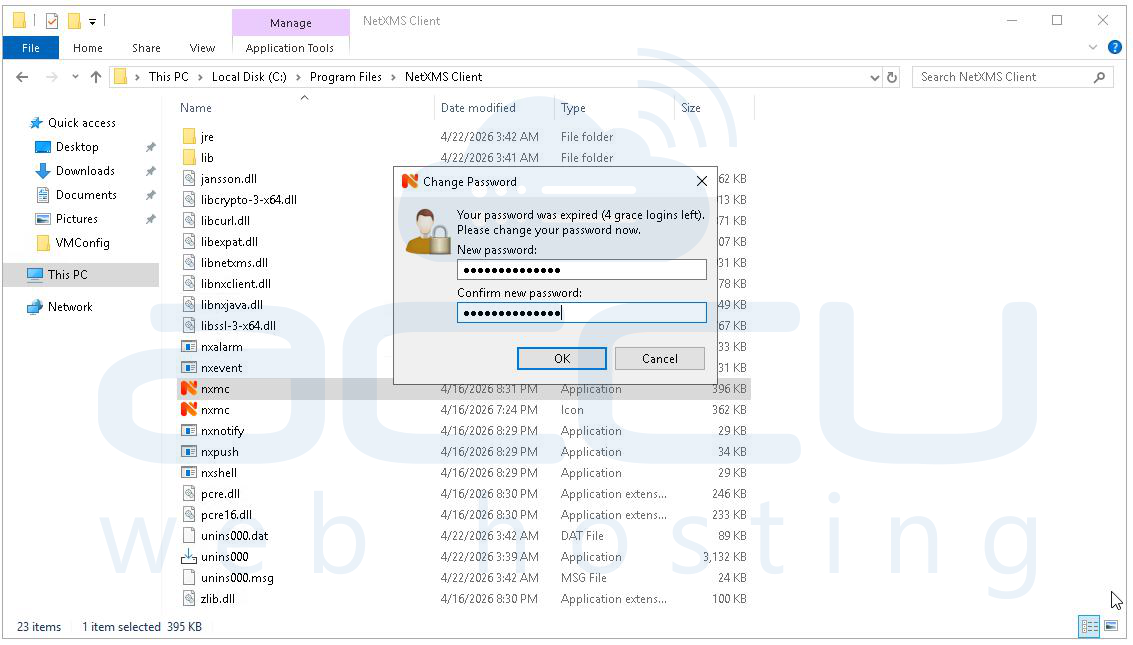Select libnetxms.dll file icon
Viewport: 1133px width, 645px height.
point(189,262)
